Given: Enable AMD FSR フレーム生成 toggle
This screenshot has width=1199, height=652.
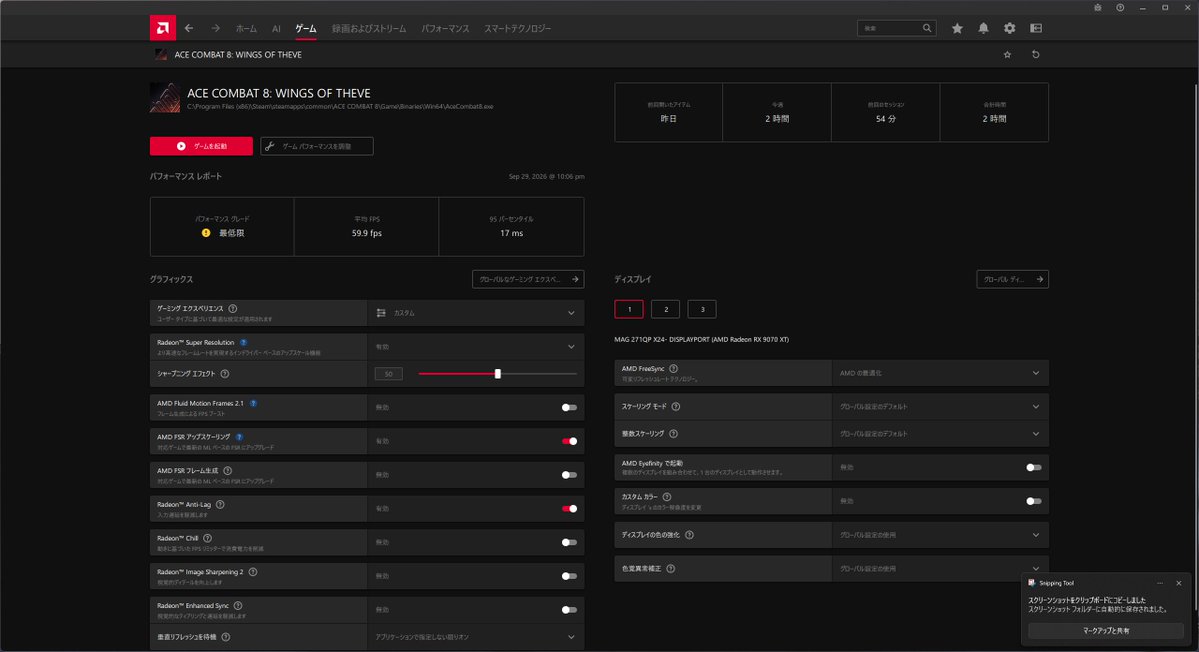Looking at the screenshot, I should [569, 475].
